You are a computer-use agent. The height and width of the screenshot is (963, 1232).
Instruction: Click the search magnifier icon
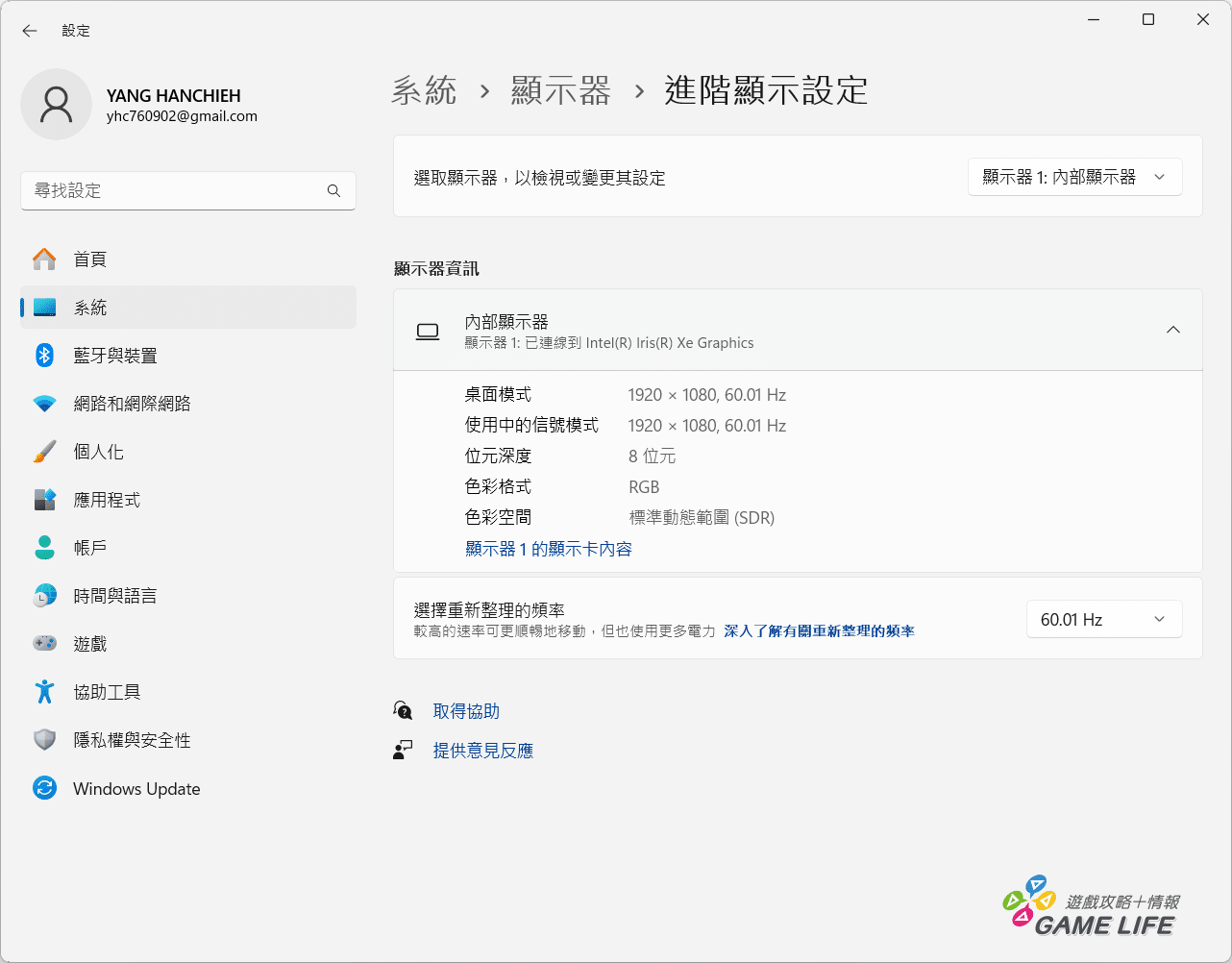coord(333,191)
